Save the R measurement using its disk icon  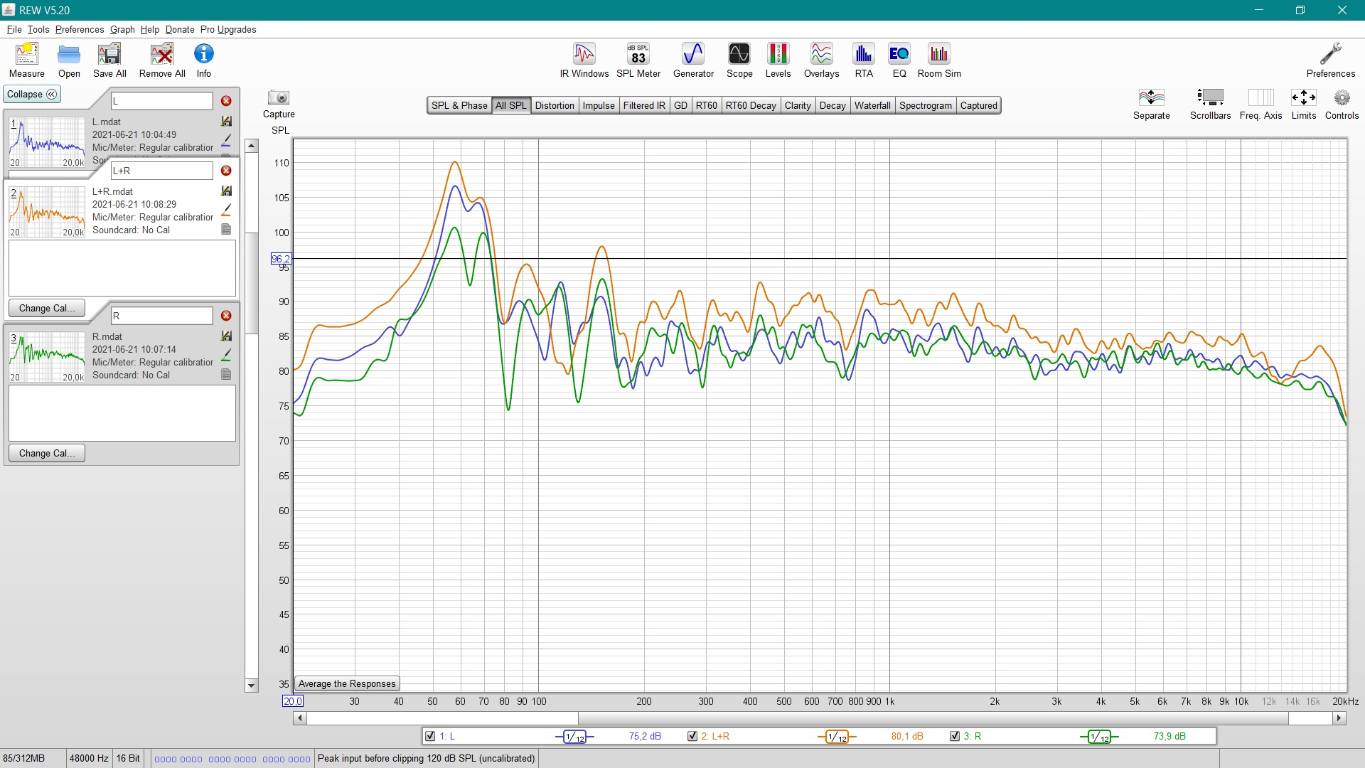[x=226, y=337]
